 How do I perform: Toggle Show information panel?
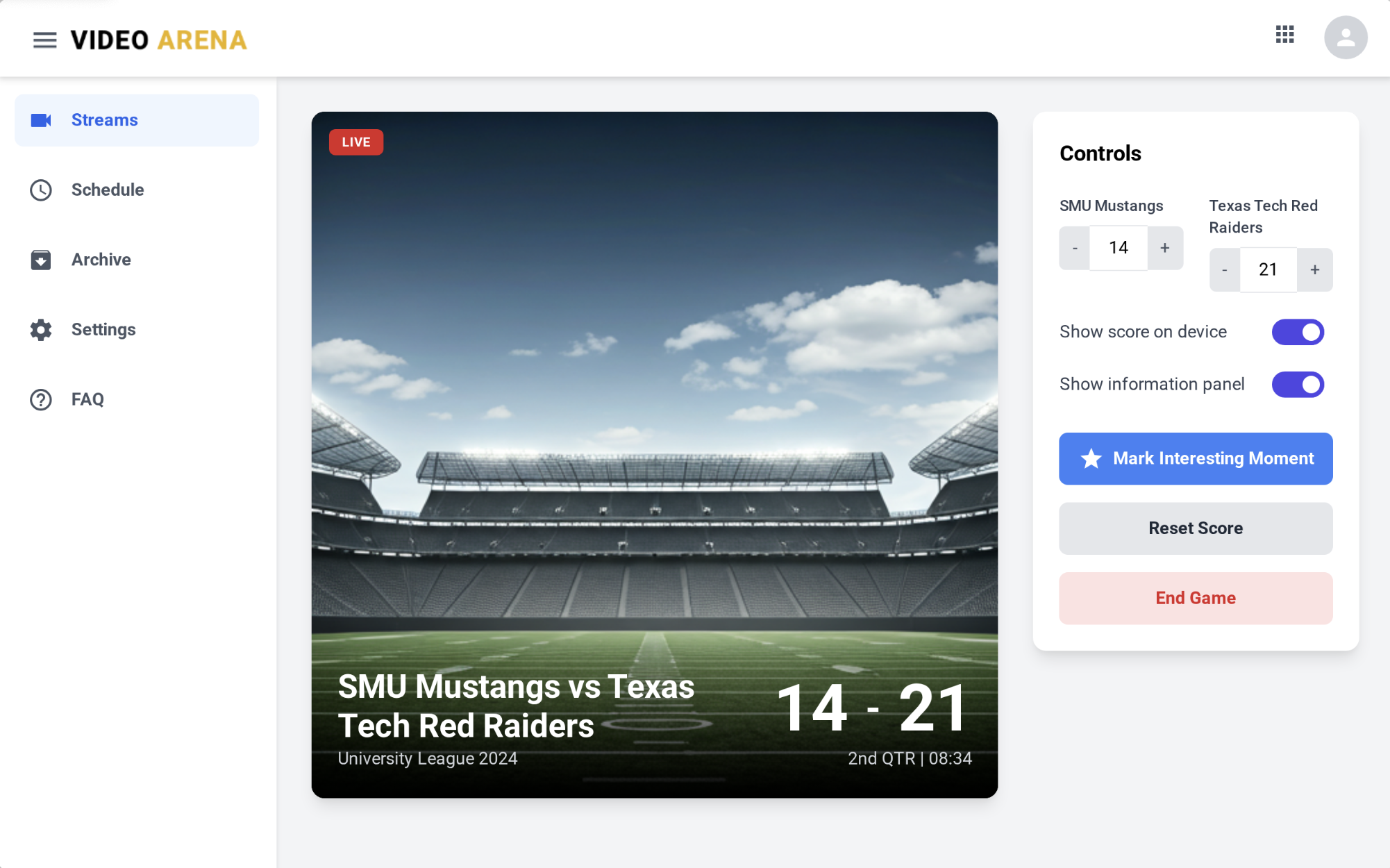coord(1298,385)
